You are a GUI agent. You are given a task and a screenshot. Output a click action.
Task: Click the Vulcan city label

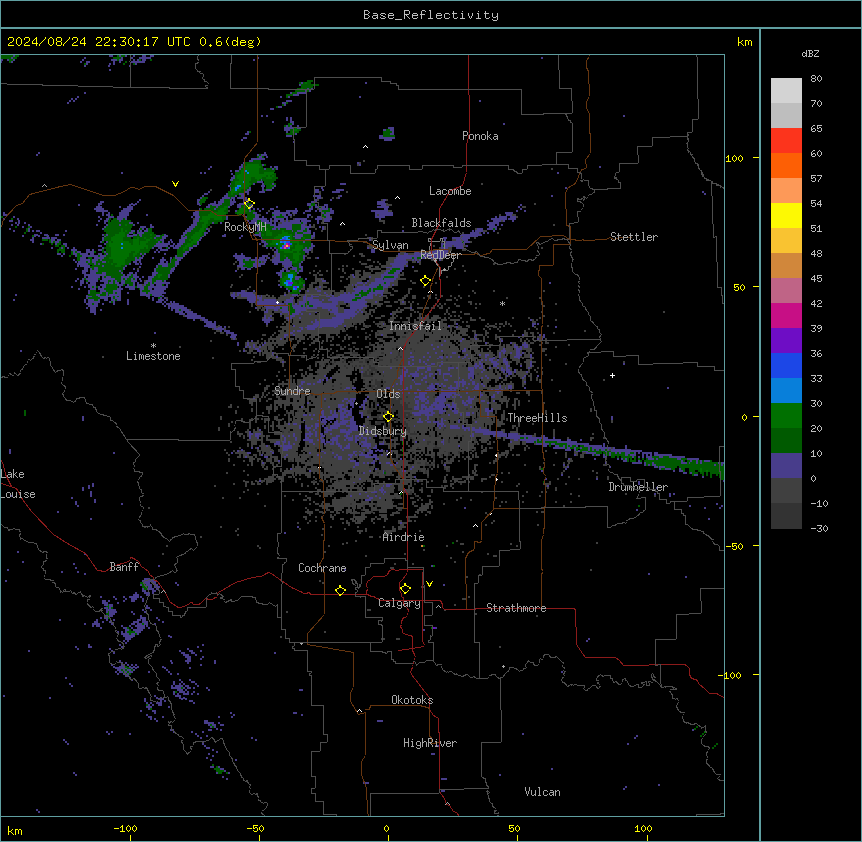(x=543, y=792)
